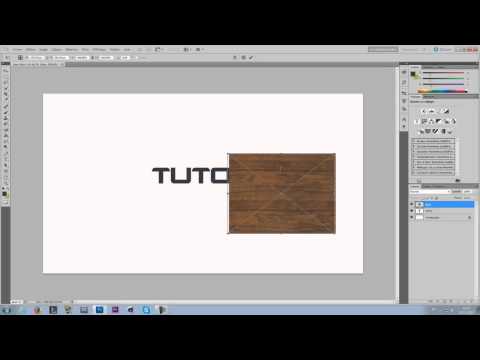Open the View Extras dropdown in application bar

point(158,49)
